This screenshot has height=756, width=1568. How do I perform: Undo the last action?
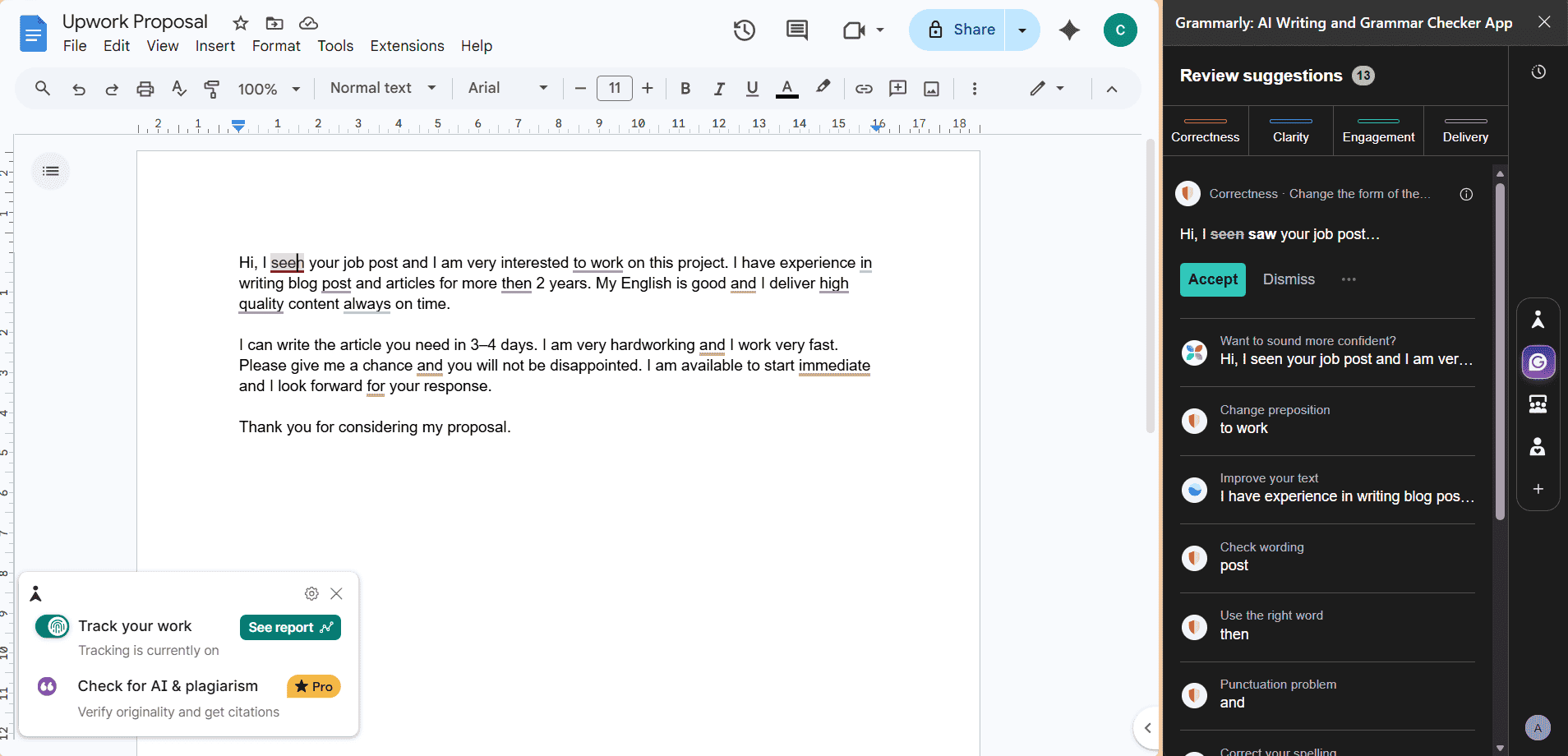79,89
